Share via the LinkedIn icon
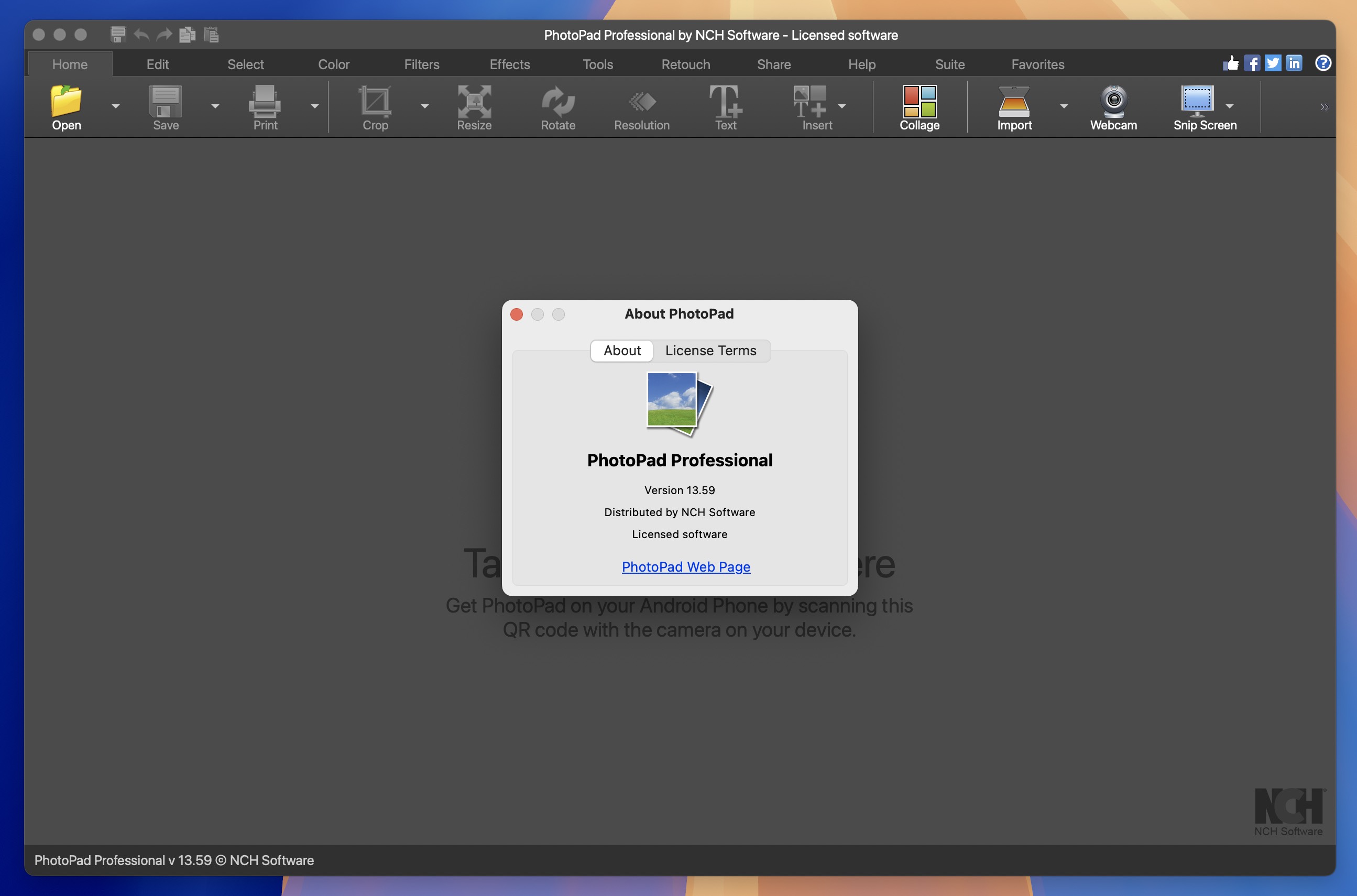This screenshot has width=1357, height=896. tap(1294, 63)
